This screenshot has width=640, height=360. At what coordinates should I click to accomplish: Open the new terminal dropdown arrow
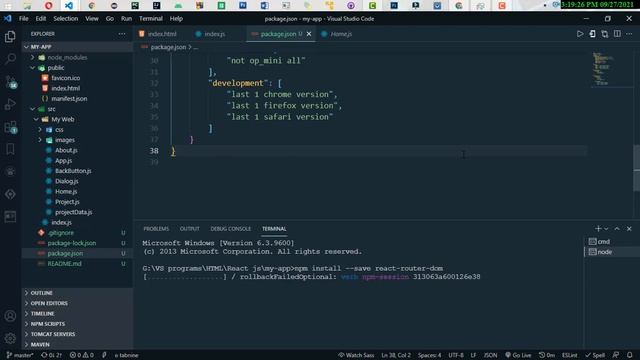(606, 229)
